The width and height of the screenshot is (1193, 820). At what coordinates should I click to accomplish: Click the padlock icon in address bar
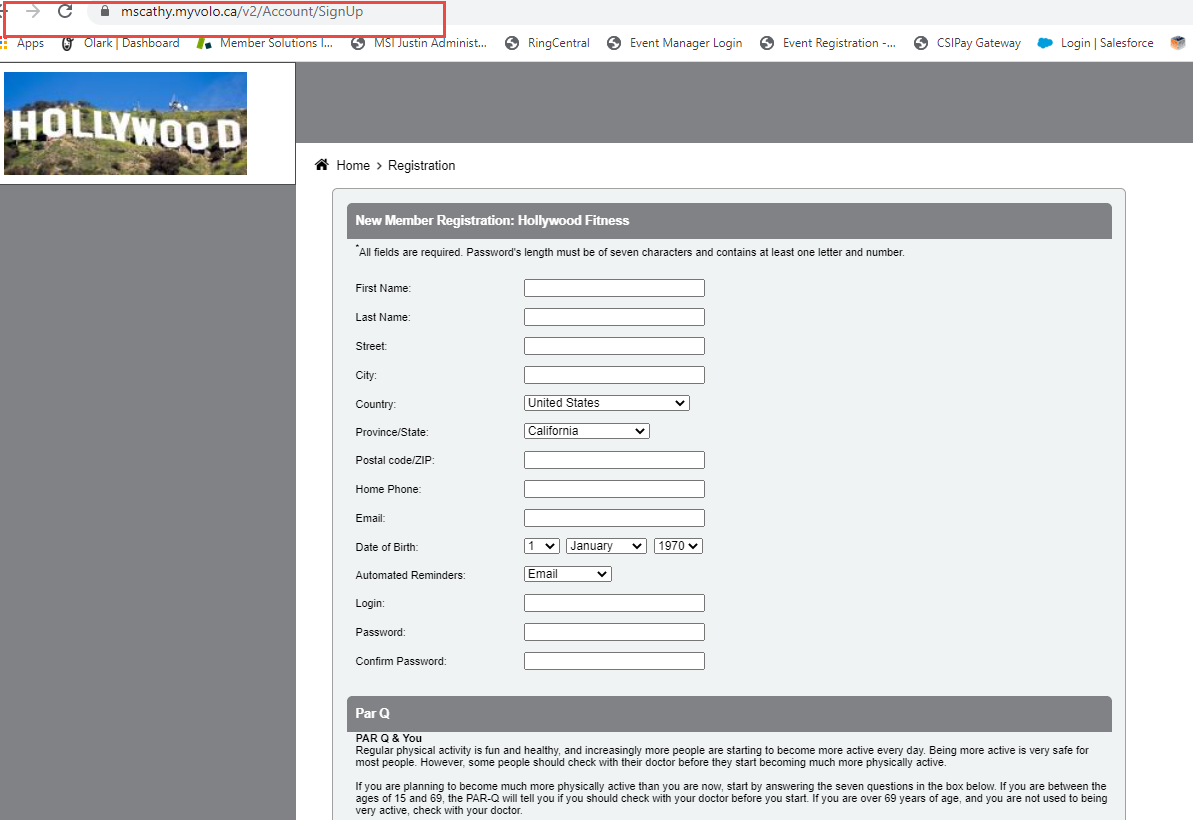click(106, 15)
